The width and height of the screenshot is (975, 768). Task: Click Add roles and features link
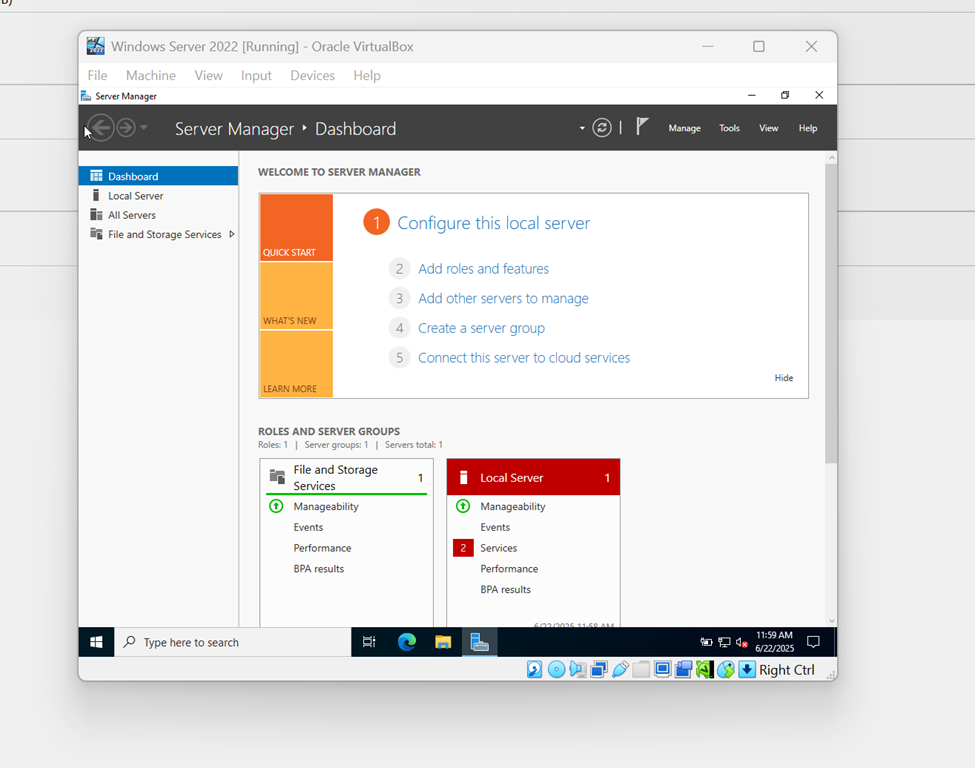pos(483,269)
